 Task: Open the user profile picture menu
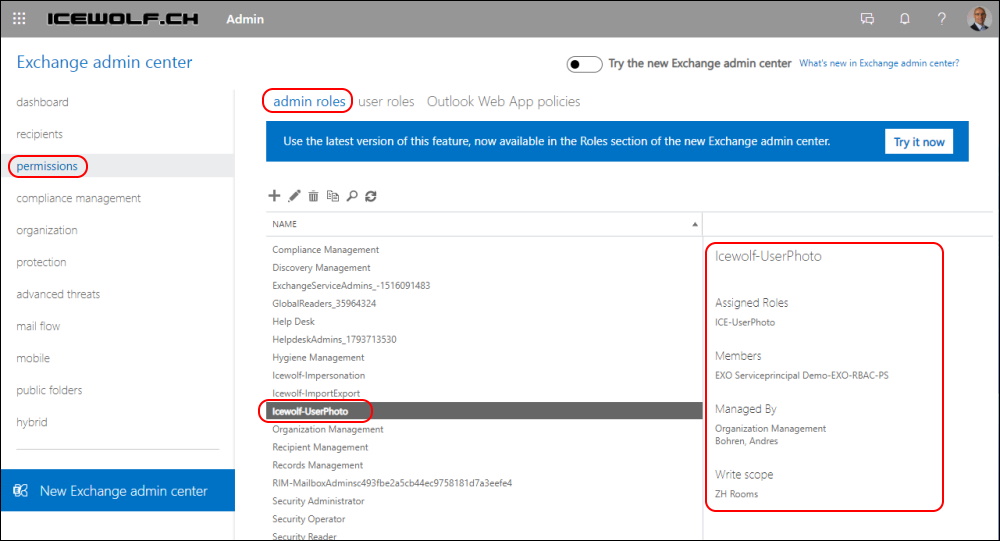tap(979, 19)
